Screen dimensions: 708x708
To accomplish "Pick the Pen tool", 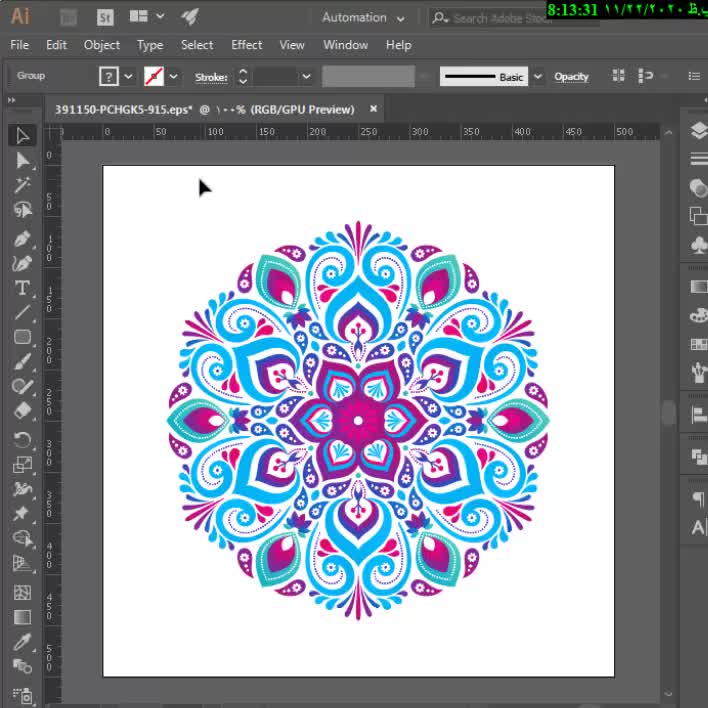I will (x=23, y=240).
